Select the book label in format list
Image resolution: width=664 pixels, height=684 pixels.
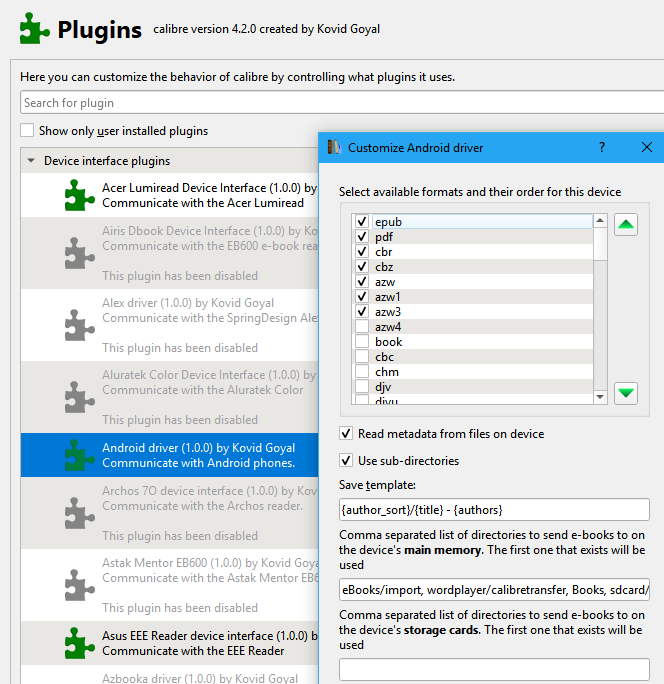(388, 342)
